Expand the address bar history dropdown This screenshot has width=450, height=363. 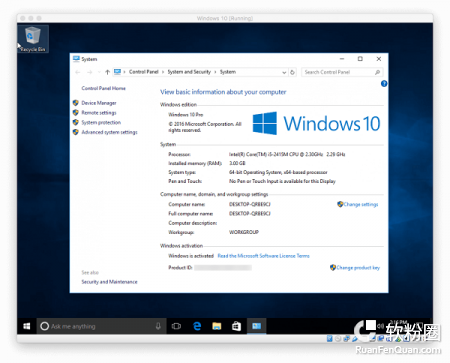[x=284, y=72]
